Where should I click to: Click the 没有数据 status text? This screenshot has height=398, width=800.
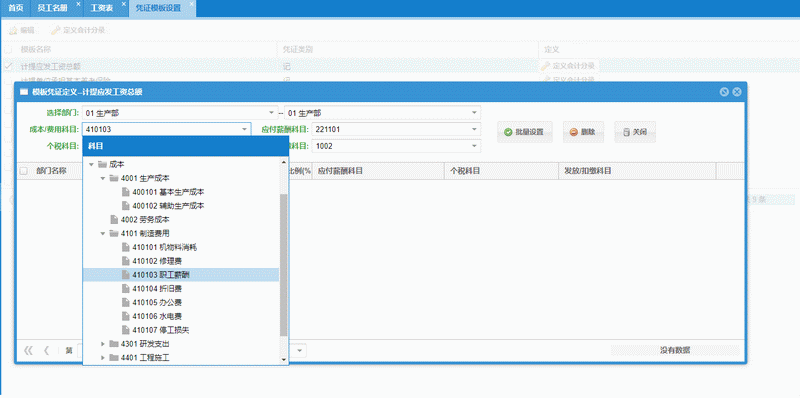(674, 350)
